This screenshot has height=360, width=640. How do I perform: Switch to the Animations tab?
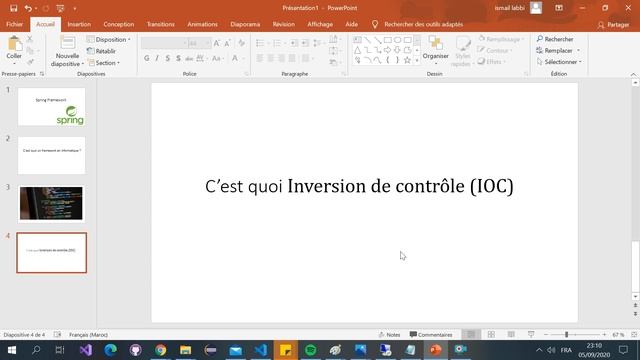pos(202,24)
